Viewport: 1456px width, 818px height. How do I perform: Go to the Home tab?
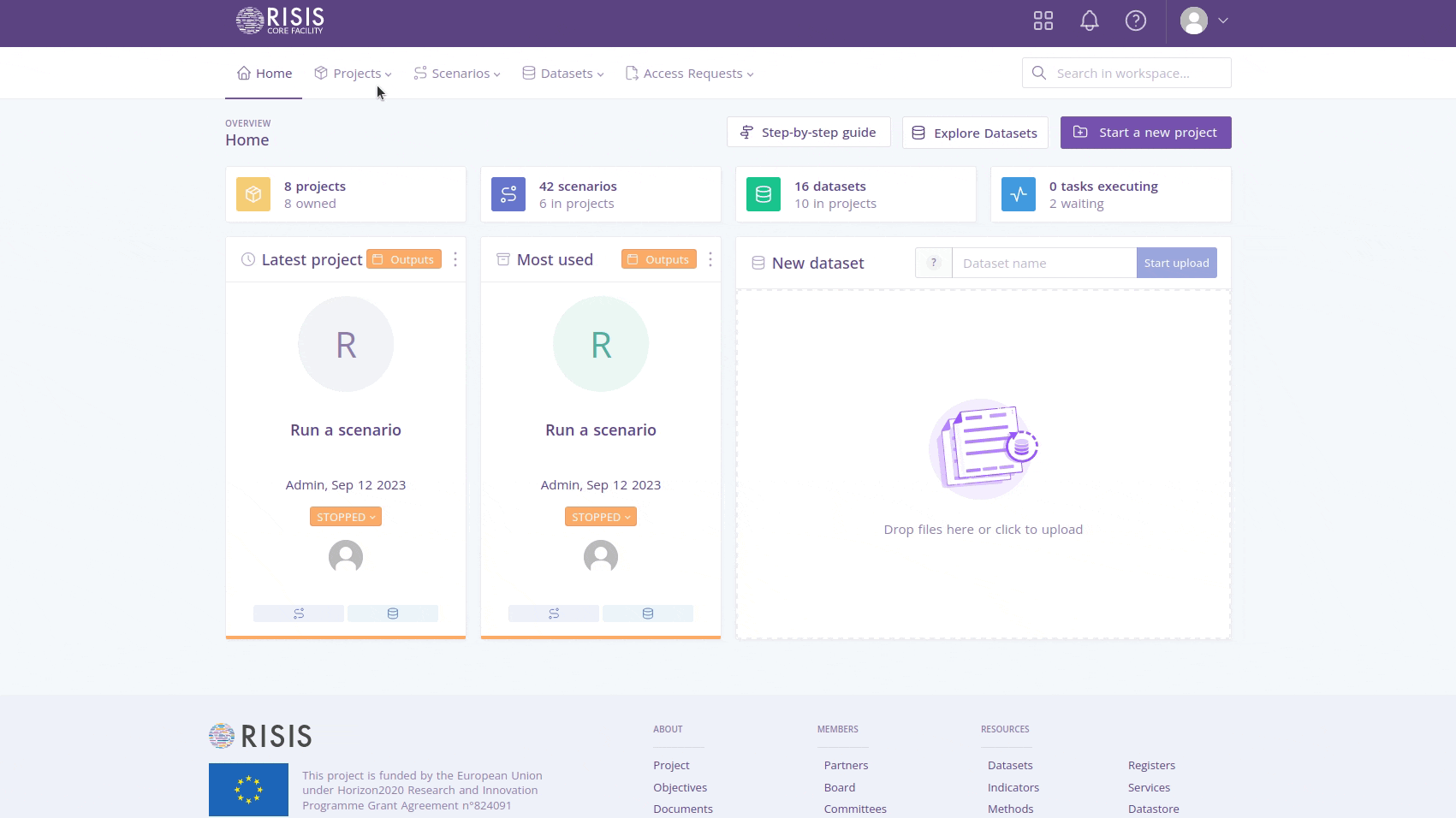[264, 74]
